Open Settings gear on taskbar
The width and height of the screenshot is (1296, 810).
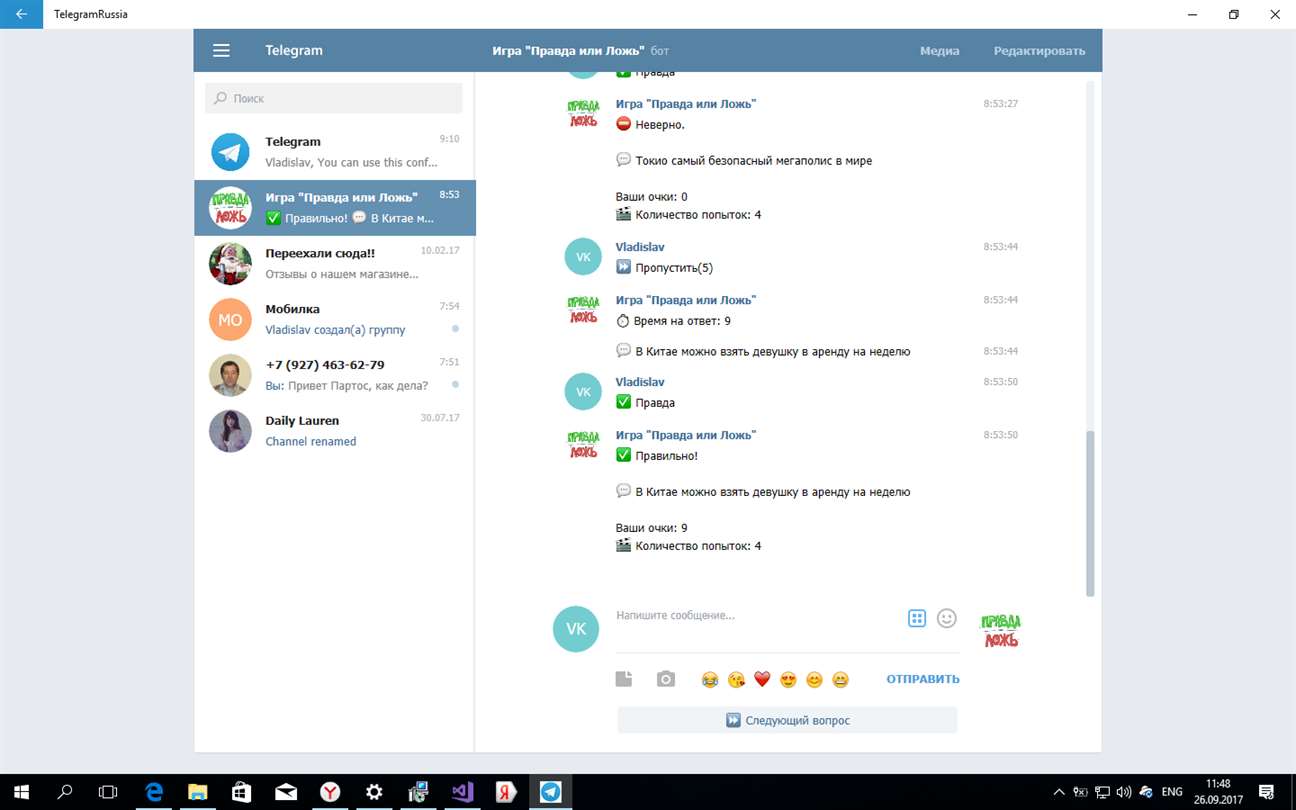[x=374, y=792]
